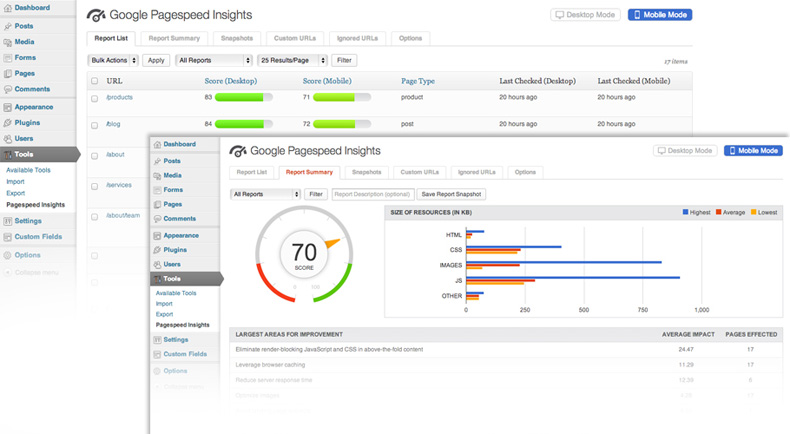This screenshot has height=434, width=790.
Task: Click Posts pin icon in back window sidebar
Action: coord(8,26)
